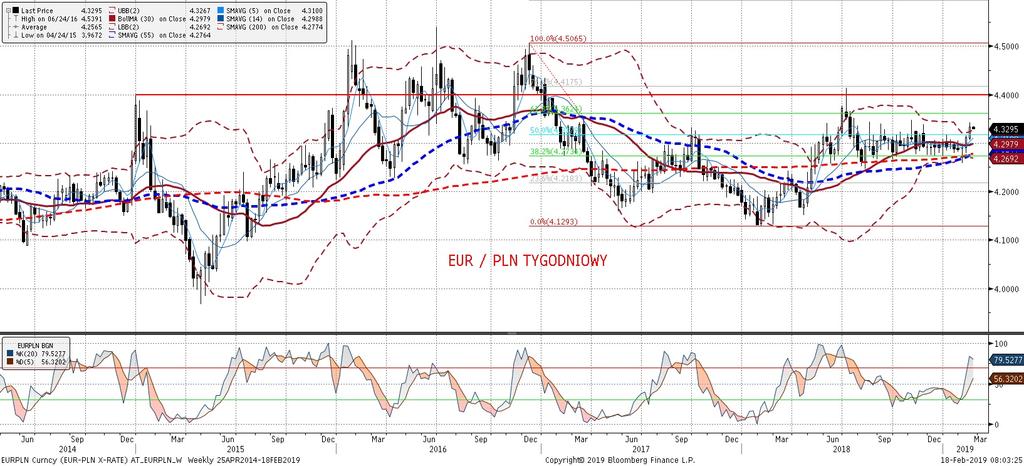Click the High marker icon in legend
The height and width of the screenshot is (466, 1024).
[x=16, y=19]
